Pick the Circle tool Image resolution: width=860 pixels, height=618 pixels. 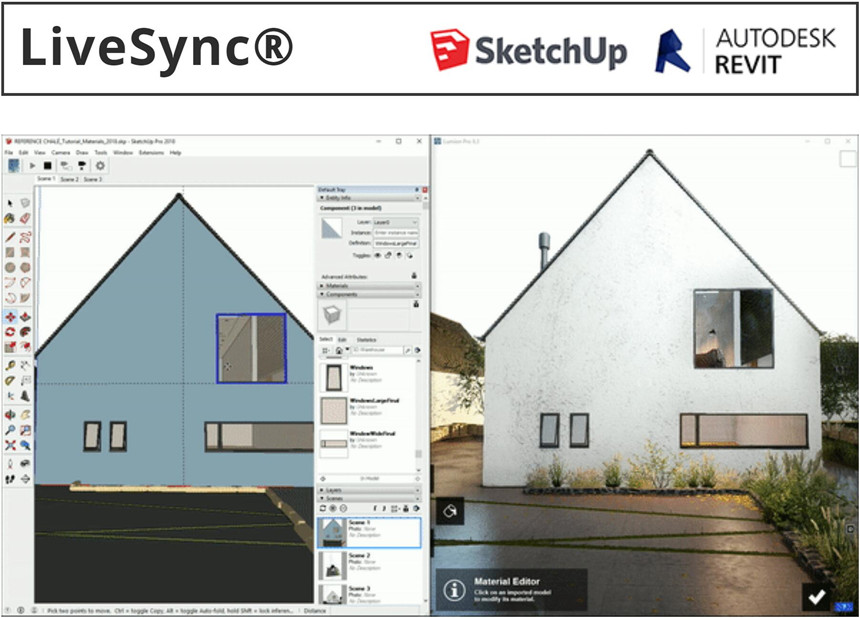pyautogui.click(x=10, y=268)
